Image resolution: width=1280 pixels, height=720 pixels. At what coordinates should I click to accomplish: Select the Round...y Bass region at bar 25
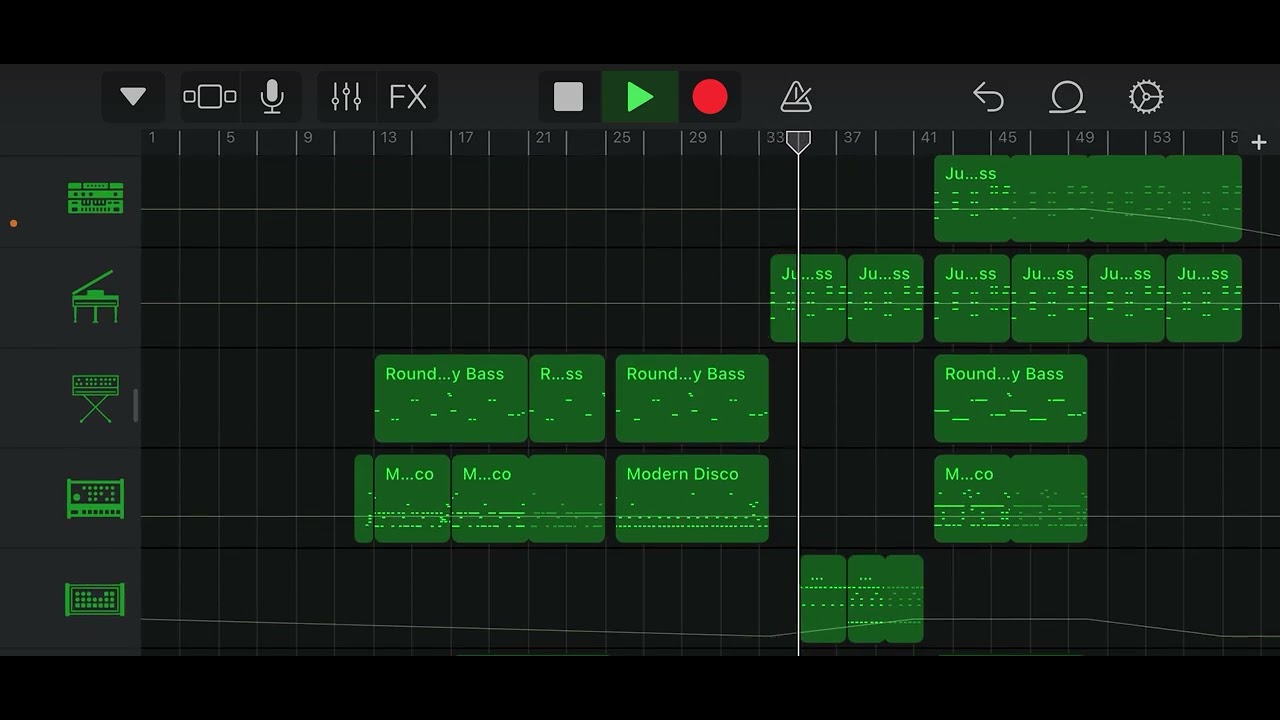(x=692, y=398)
